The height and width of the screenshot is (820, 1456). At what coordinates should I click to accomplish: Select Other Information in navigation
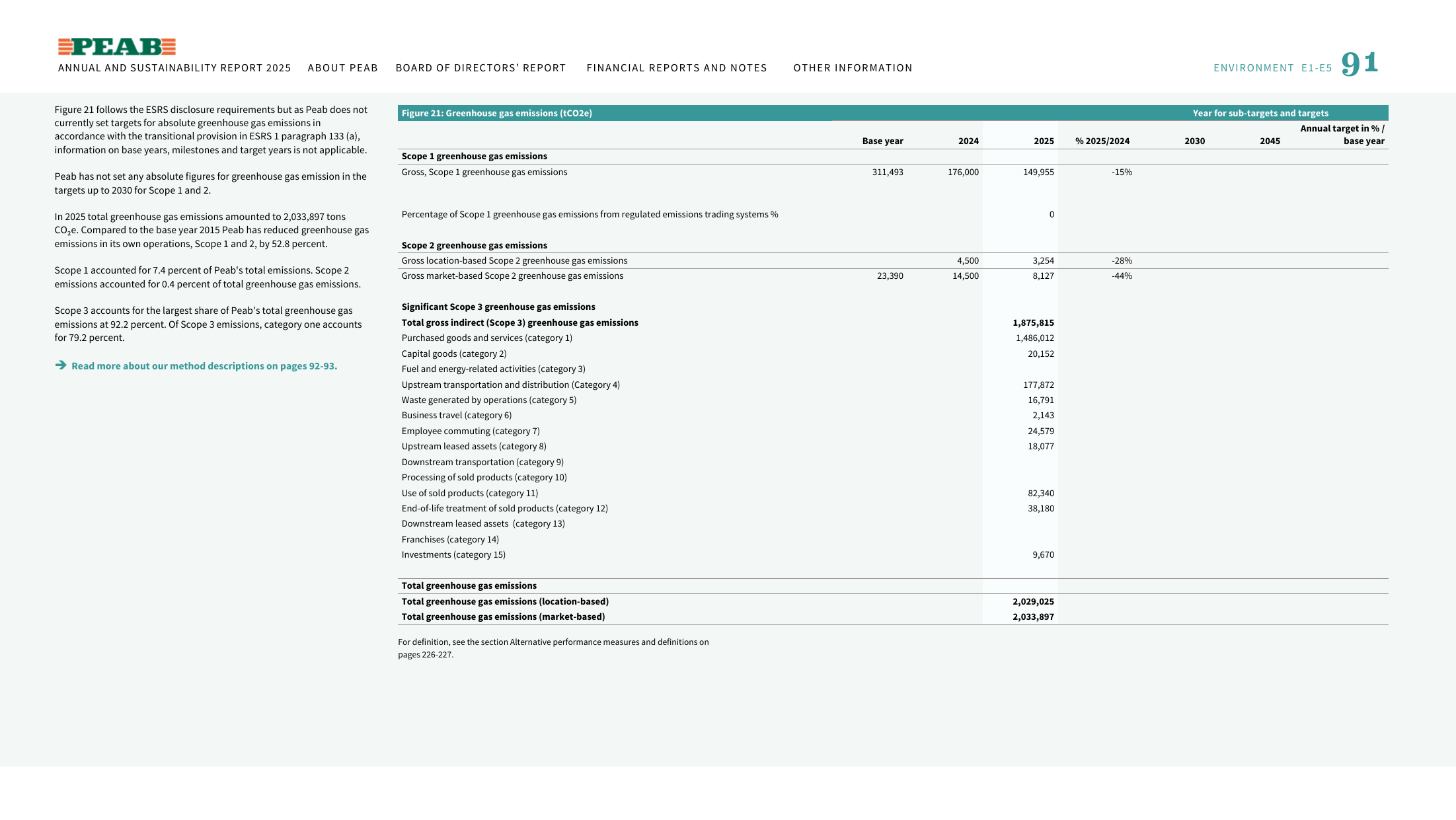[853, 68]
